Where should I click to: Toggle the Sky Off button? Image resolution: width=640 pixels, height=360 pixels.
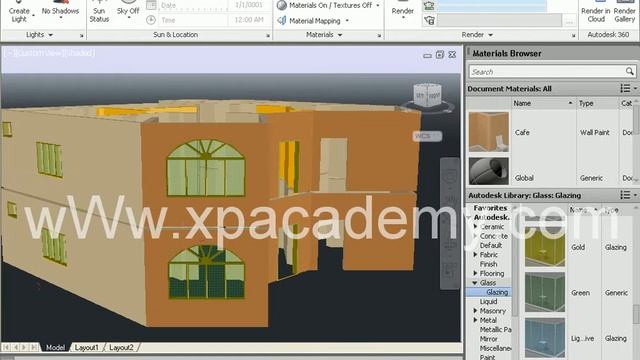point(128,11)
